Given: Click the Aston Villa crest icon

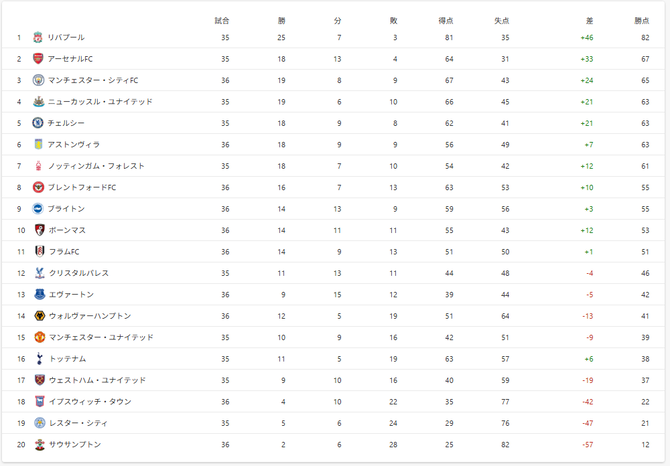Looking at the screenshot, I should tap(38, 145).
